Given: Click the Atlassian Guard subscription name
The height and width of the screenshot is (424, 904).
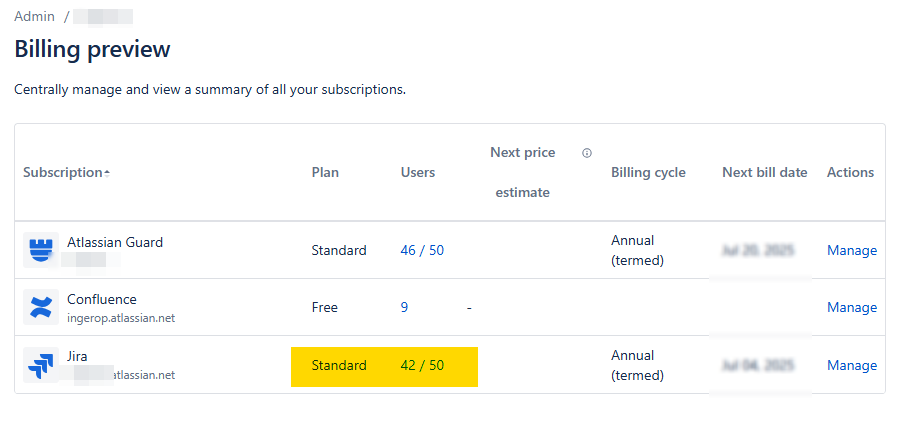Looking at the screenshot, I should pyautogui.click(x=115, y=242).
